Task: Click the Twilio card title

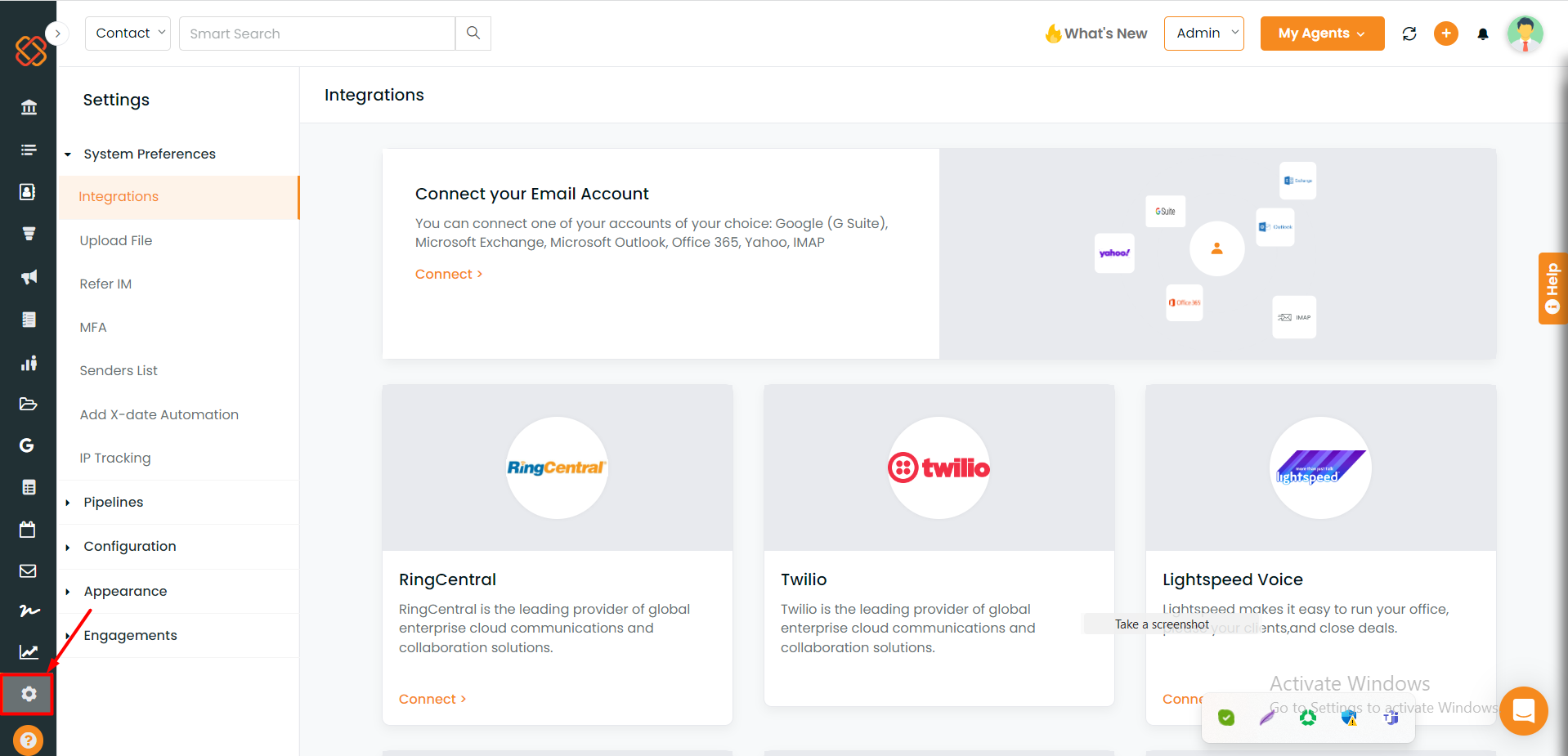Action: 804,579
